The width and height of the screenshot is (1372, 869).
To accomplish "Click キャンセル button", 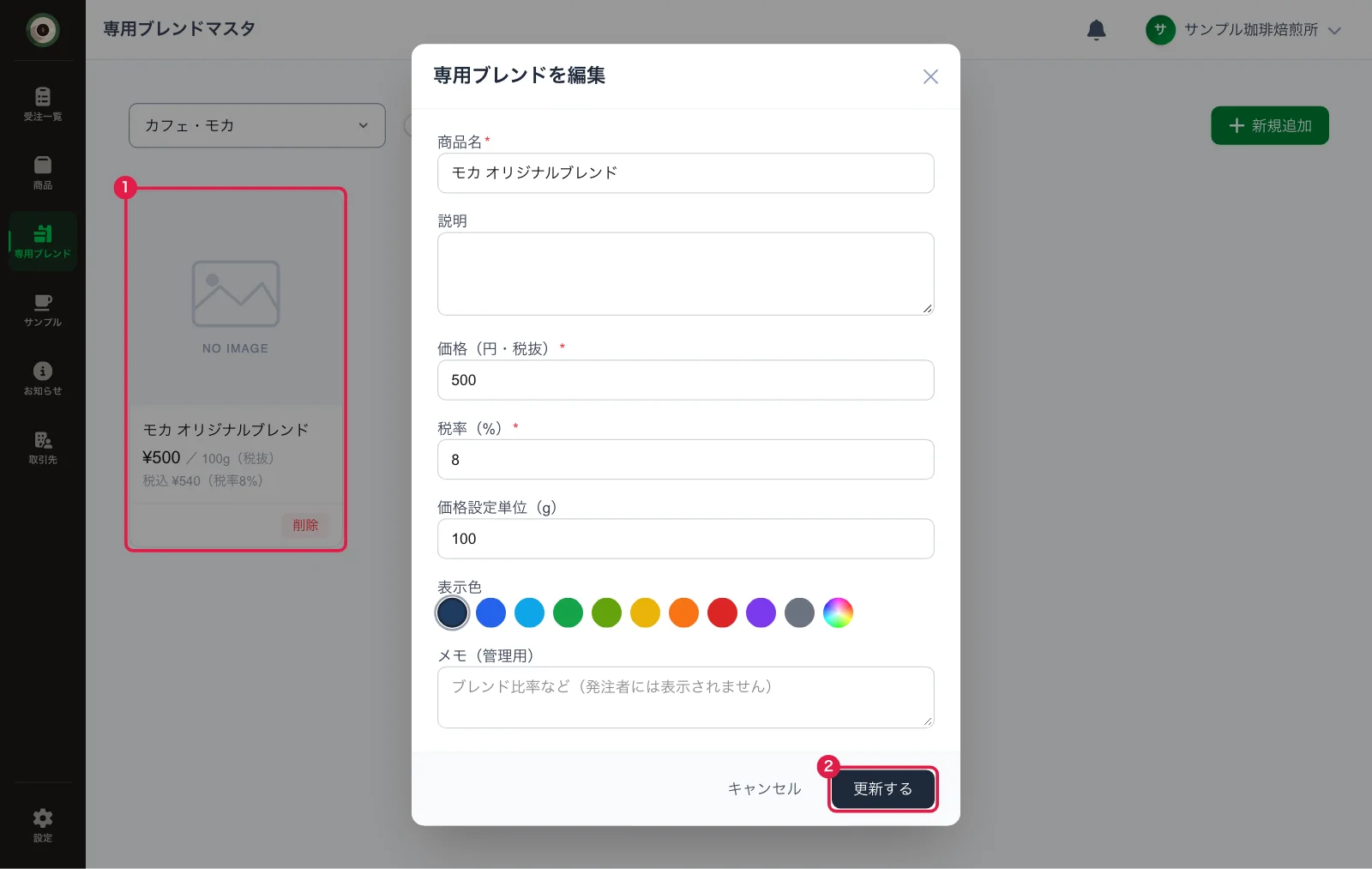I will (764, 788).
